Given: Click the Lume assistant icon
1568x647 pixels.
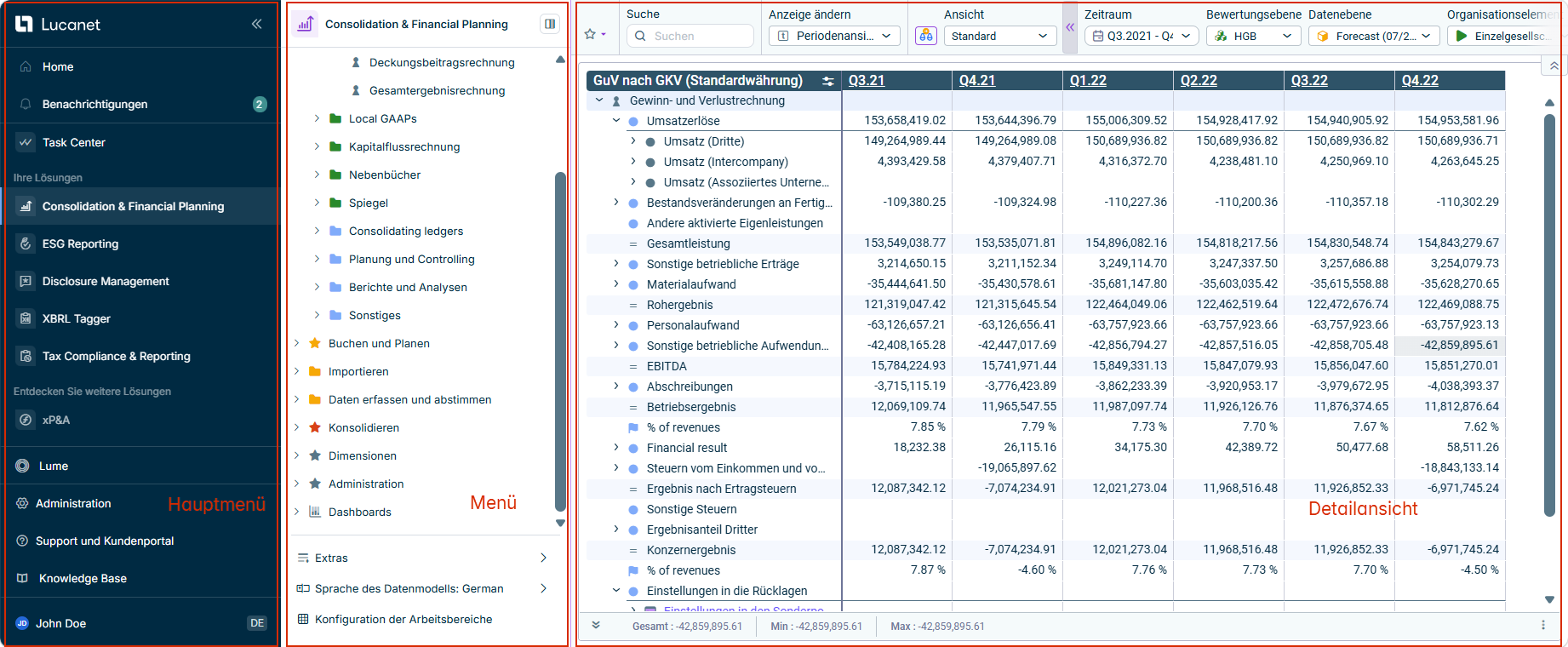Looking at the screenshot, I should (x=22, y=466).
